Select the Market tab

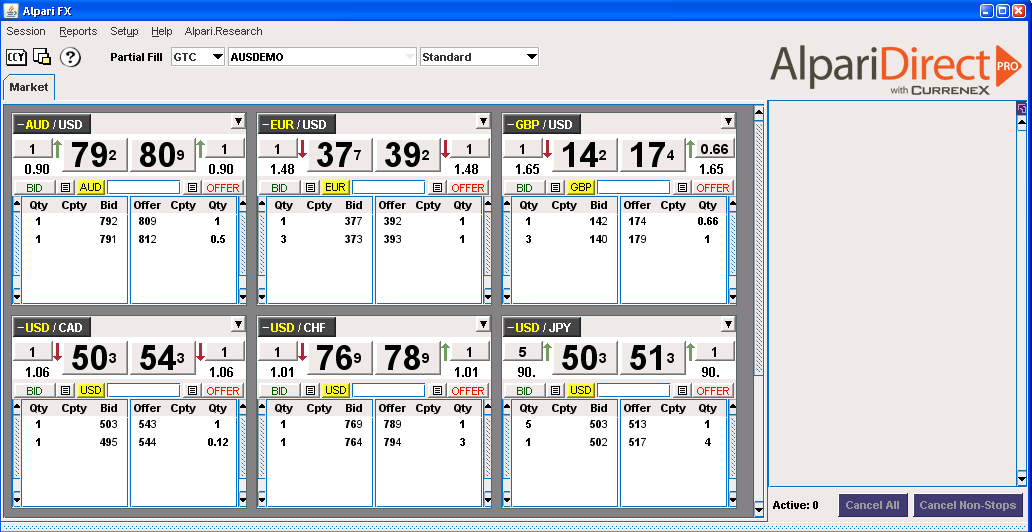[x=28, y=87]
